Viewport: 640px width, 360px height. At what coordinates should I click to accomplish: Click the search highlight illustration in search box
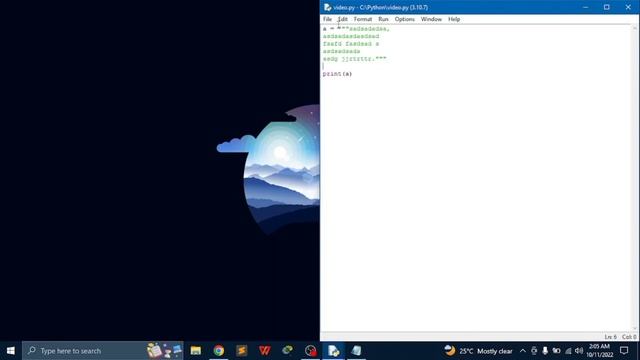(x=165, y=351)
